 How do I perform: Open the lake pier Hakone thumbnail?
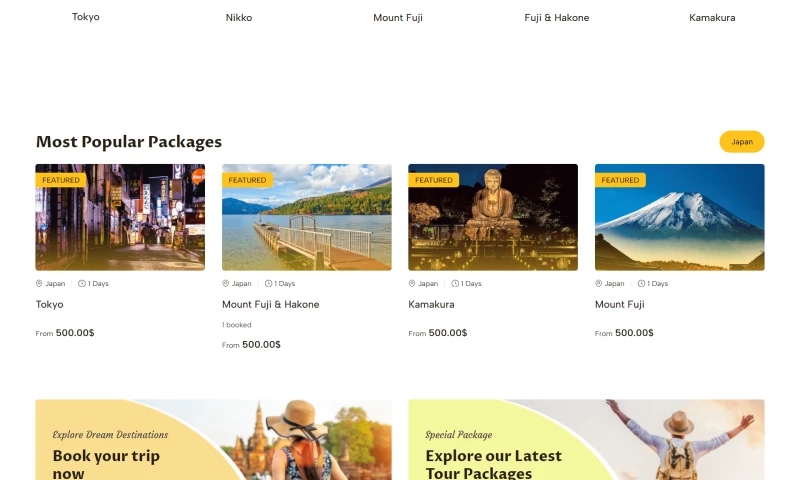tap(307, 217)
